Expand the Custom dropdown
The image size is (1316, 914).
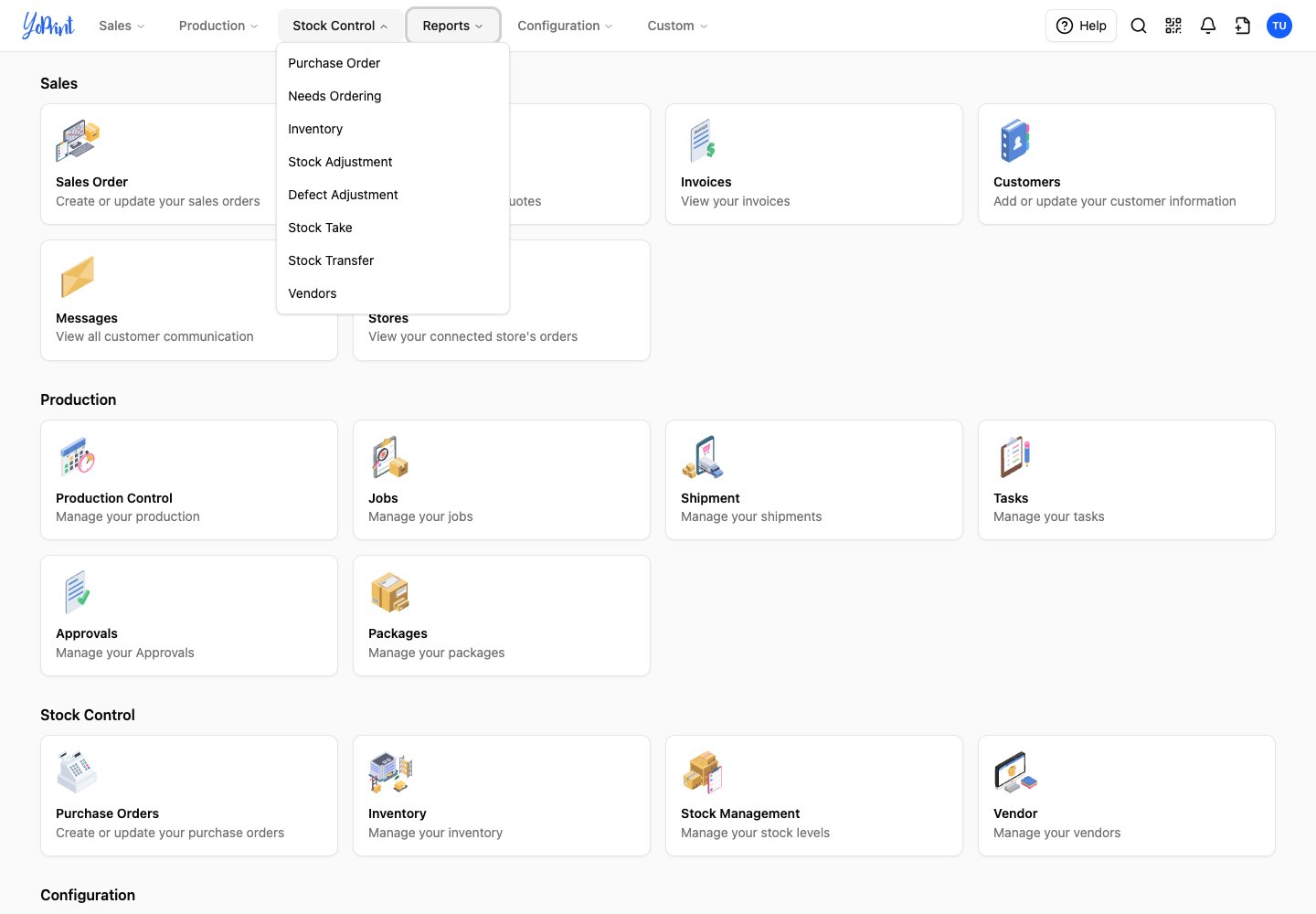677,26
